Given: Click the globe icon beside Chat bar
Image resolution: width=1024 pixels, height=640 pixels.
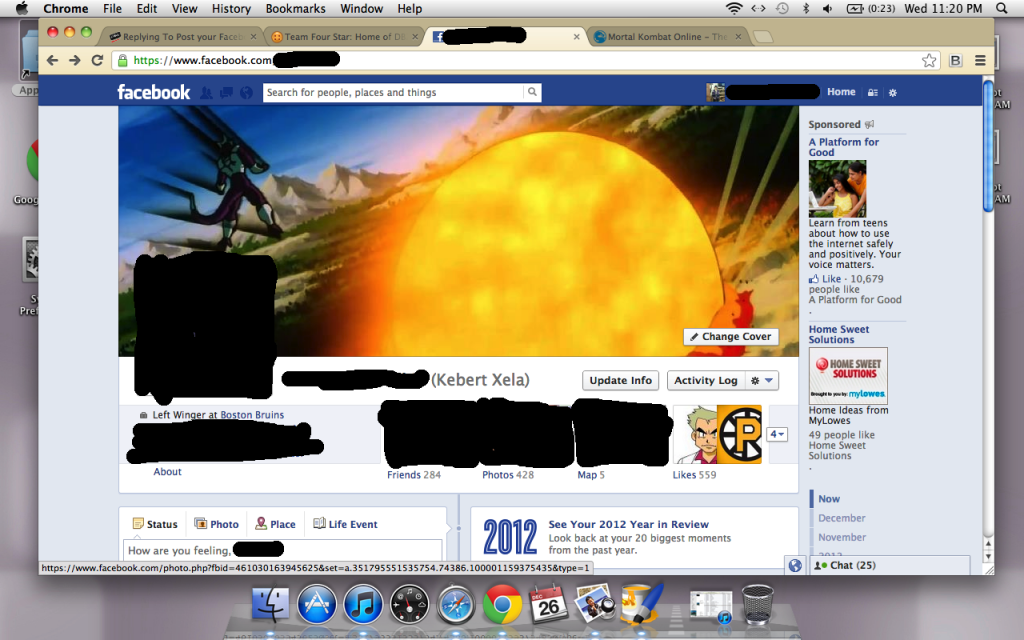Looking at the screenshot, I should pyautogui.click(x=795, y=566).
